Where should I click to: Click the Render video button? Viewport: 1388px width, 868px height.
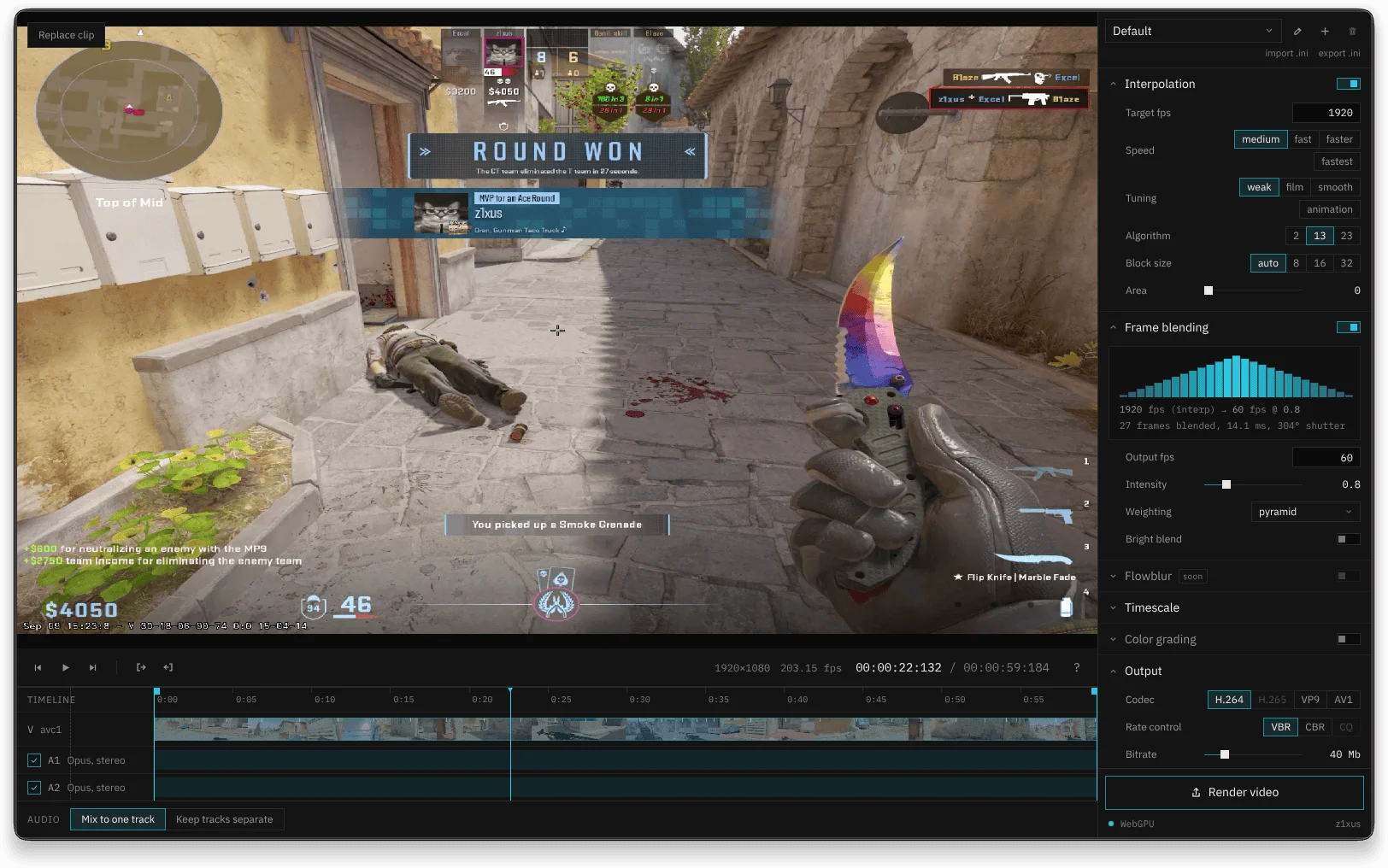(1234, 792)
